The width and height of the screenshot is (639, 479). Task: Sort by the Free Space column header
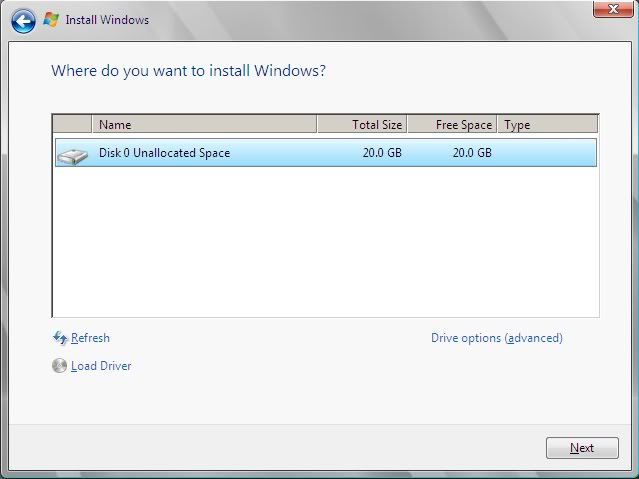pyautogui.click(x=452, y=124)
